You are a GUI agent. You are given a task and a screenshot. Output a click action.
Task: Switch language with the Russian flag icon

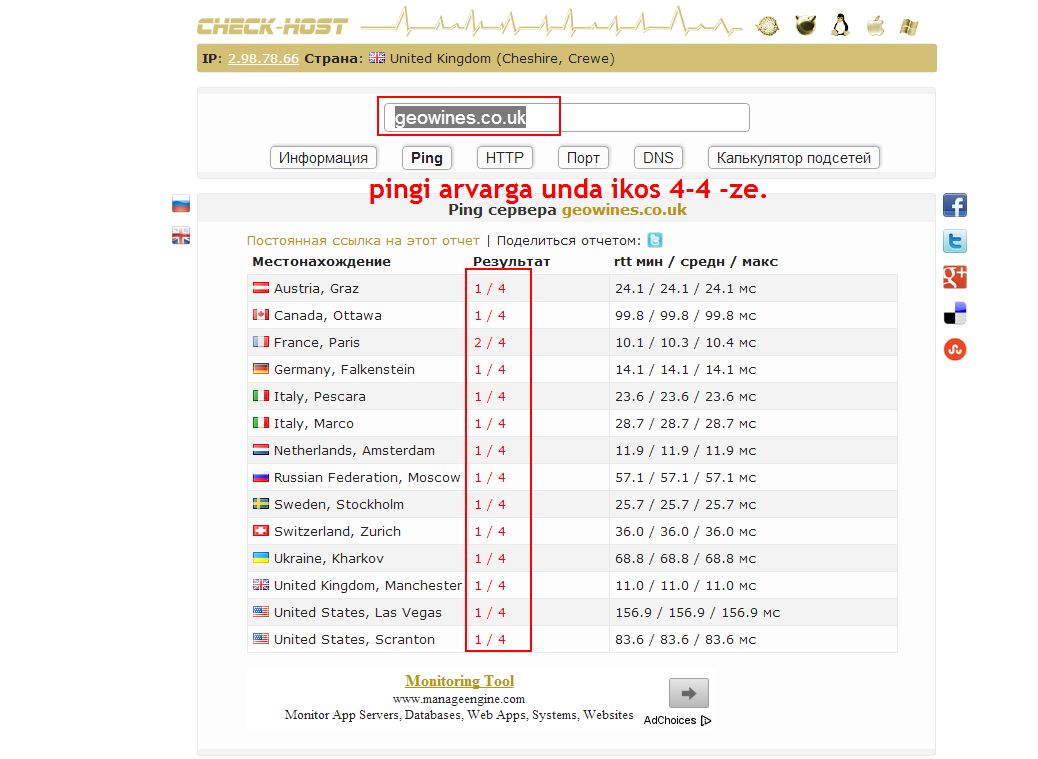point(181,204)
